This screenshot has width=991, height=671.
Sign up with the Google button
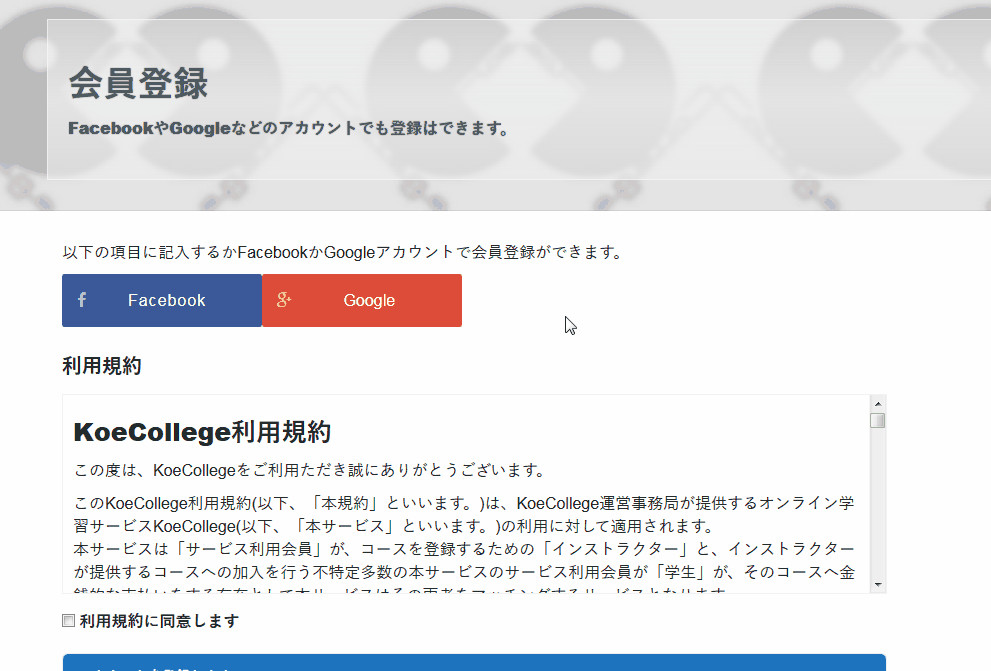(362, 300)
